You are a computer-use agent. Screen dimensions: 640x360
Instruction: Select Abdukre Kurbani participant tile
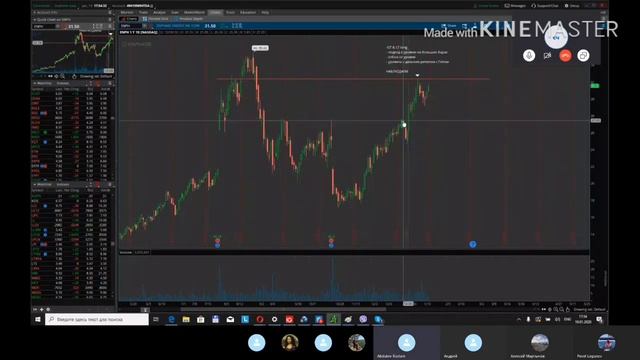[407, 343]
